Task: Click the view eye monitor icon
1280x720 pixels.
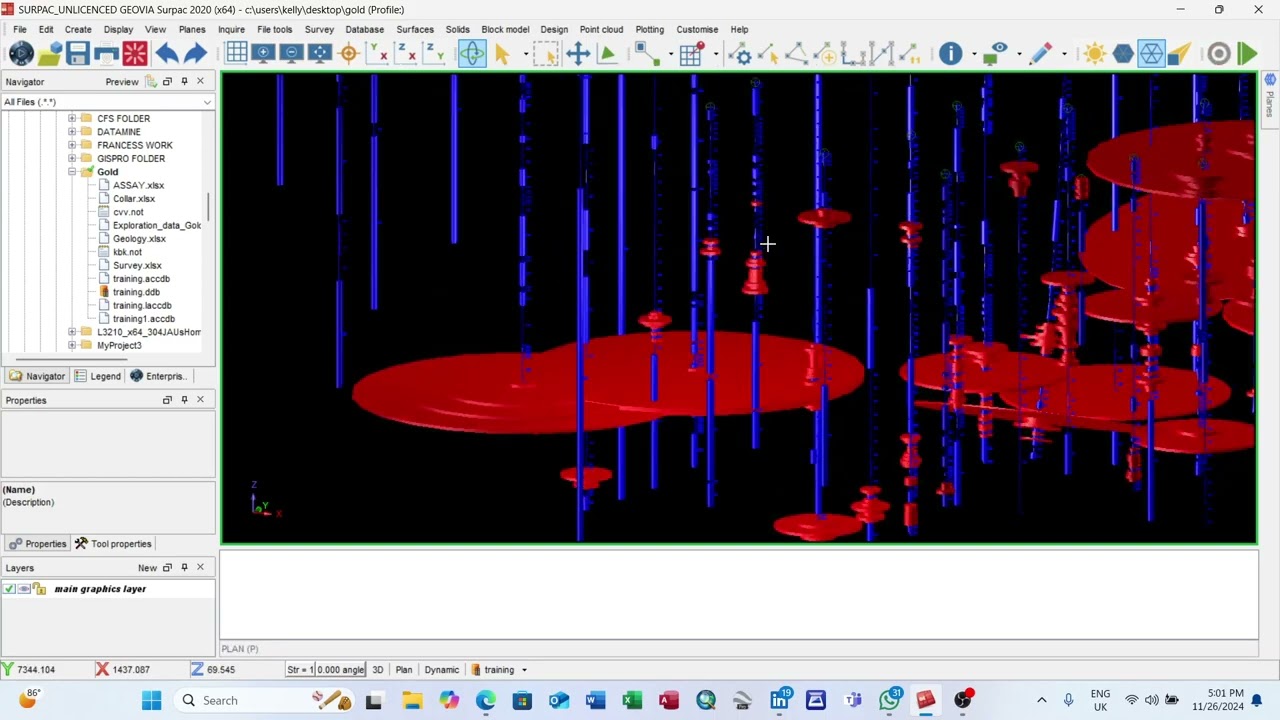Action: coord(996,54)
